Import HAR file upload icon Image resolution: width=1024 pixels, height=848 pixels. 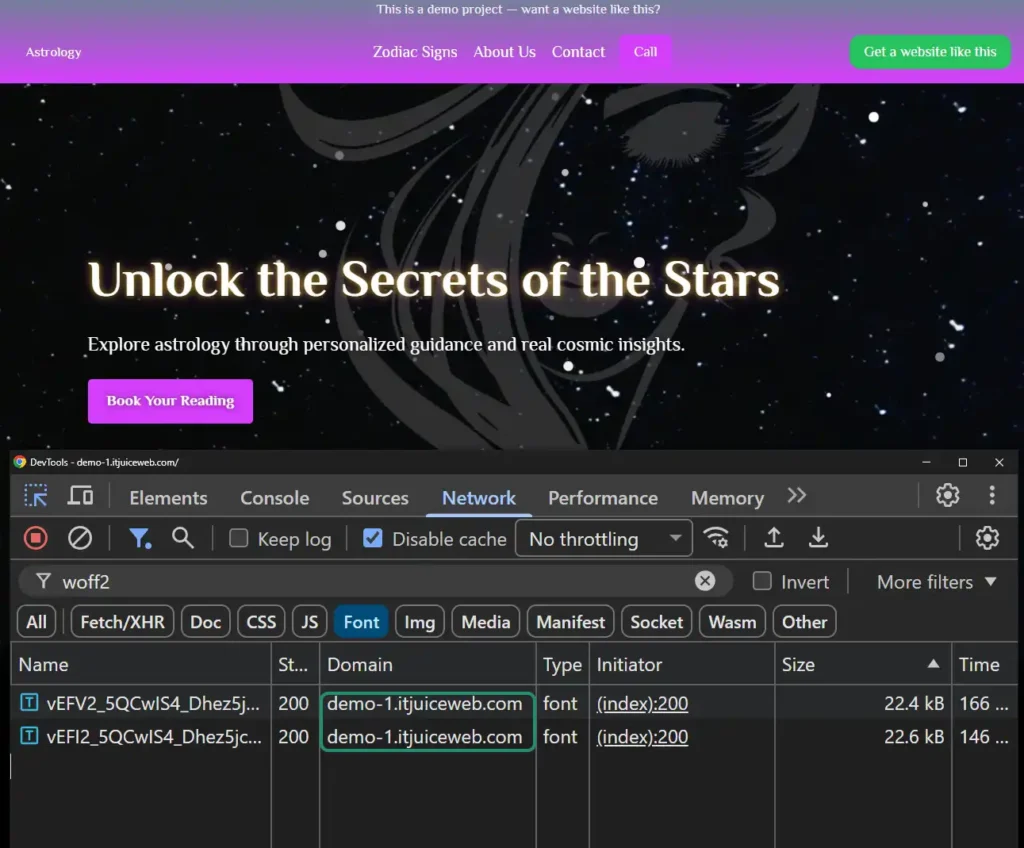click(774, 538)
